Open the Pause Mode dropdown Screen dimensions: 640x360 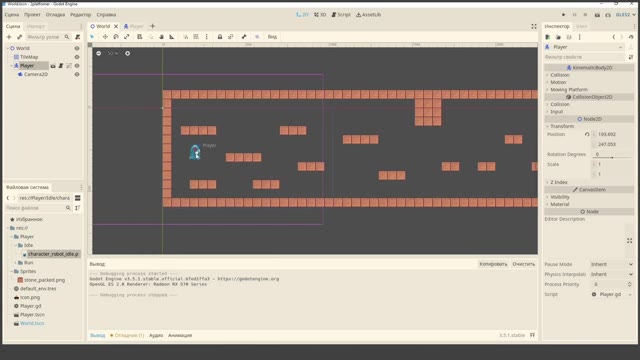(611, 264)
